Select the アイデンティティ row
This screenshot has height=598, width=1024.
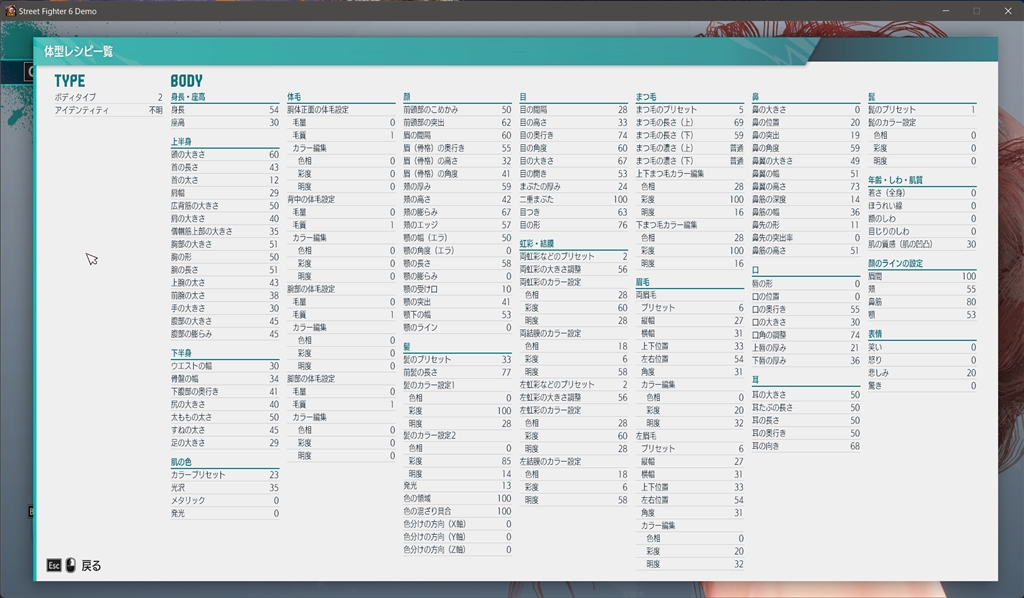[x=108, y=110]
